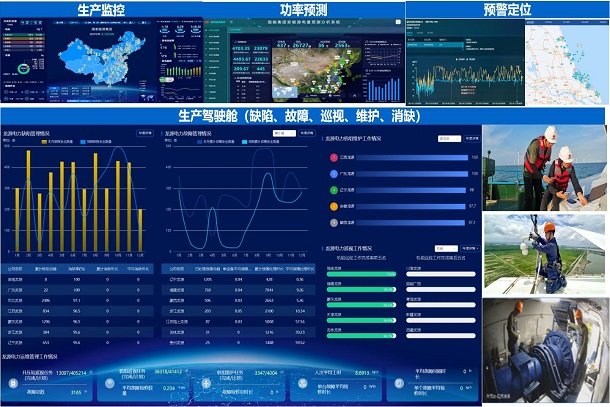Click the last green inspection progress bar
The width and height of the screenshot is (610, 407).
coord(361,336)
